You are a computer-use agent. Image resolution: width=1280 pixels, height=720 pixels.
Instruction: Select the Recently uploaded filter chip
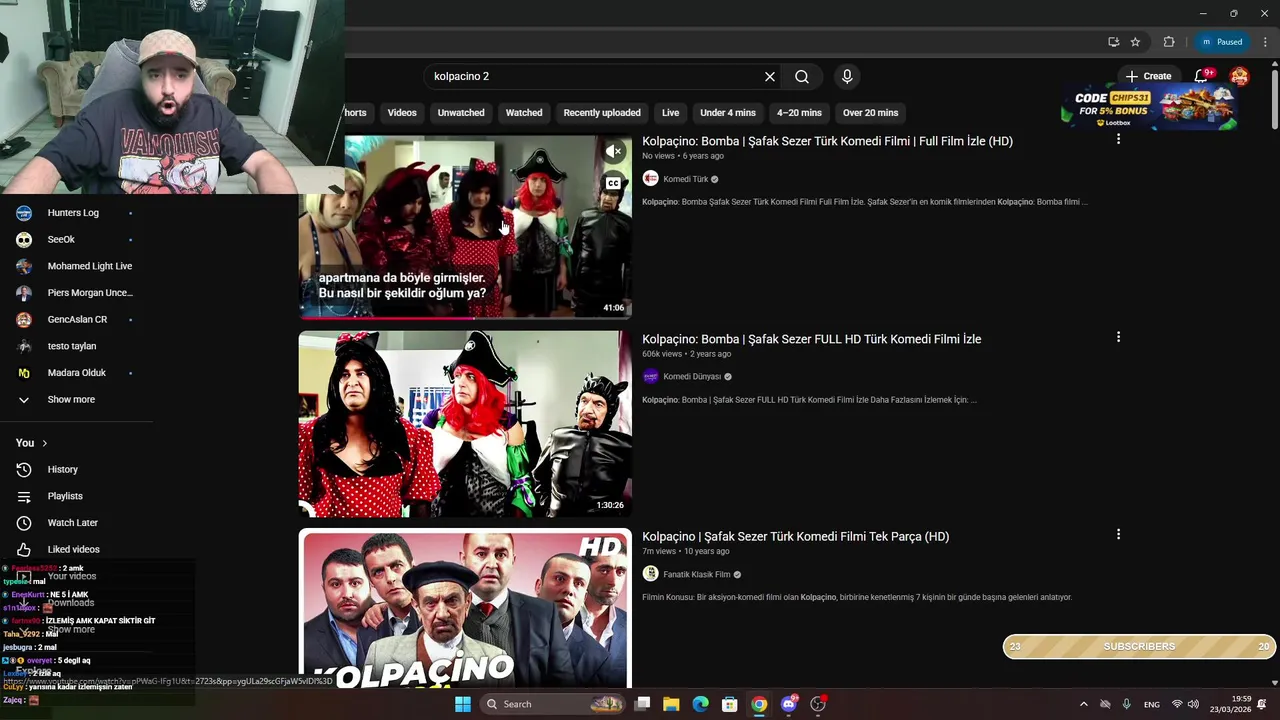pyautogui.click(x=602, y=113)
